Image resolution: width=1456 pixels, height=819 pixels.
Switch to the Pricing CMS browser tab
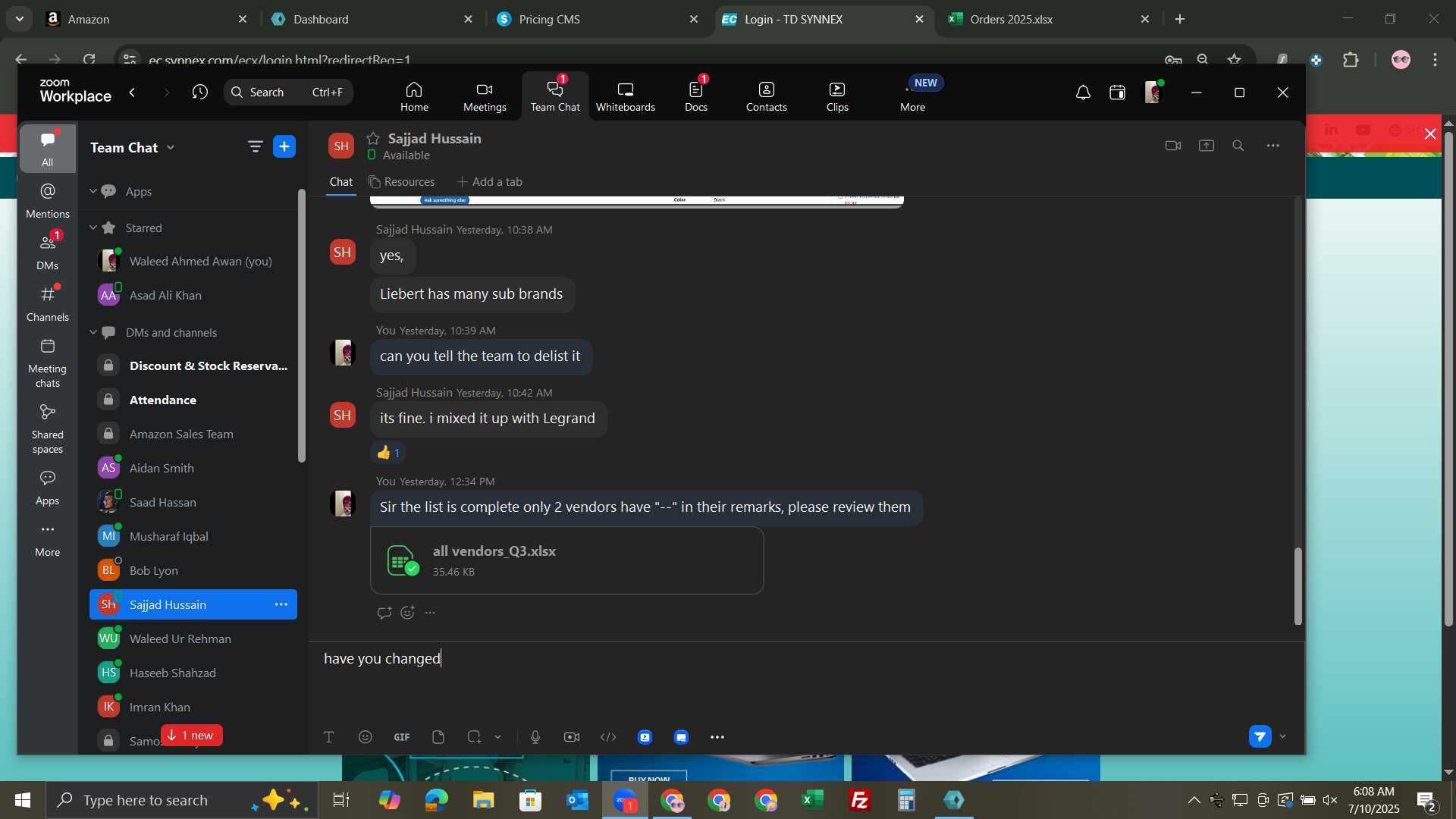[x=598, y=19]
